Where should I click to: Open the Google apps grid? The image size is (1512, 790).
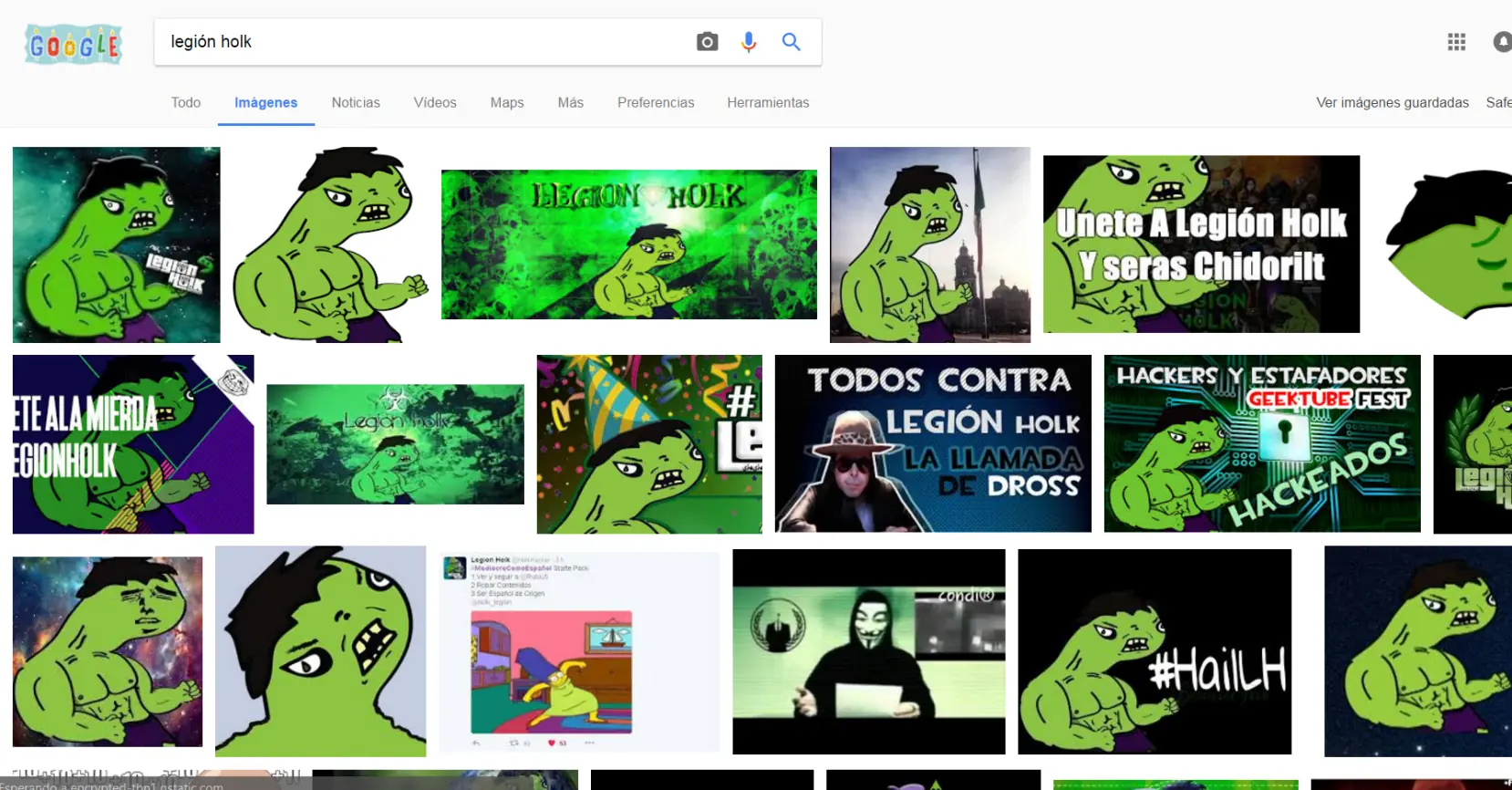click(x=1456, y=42)
